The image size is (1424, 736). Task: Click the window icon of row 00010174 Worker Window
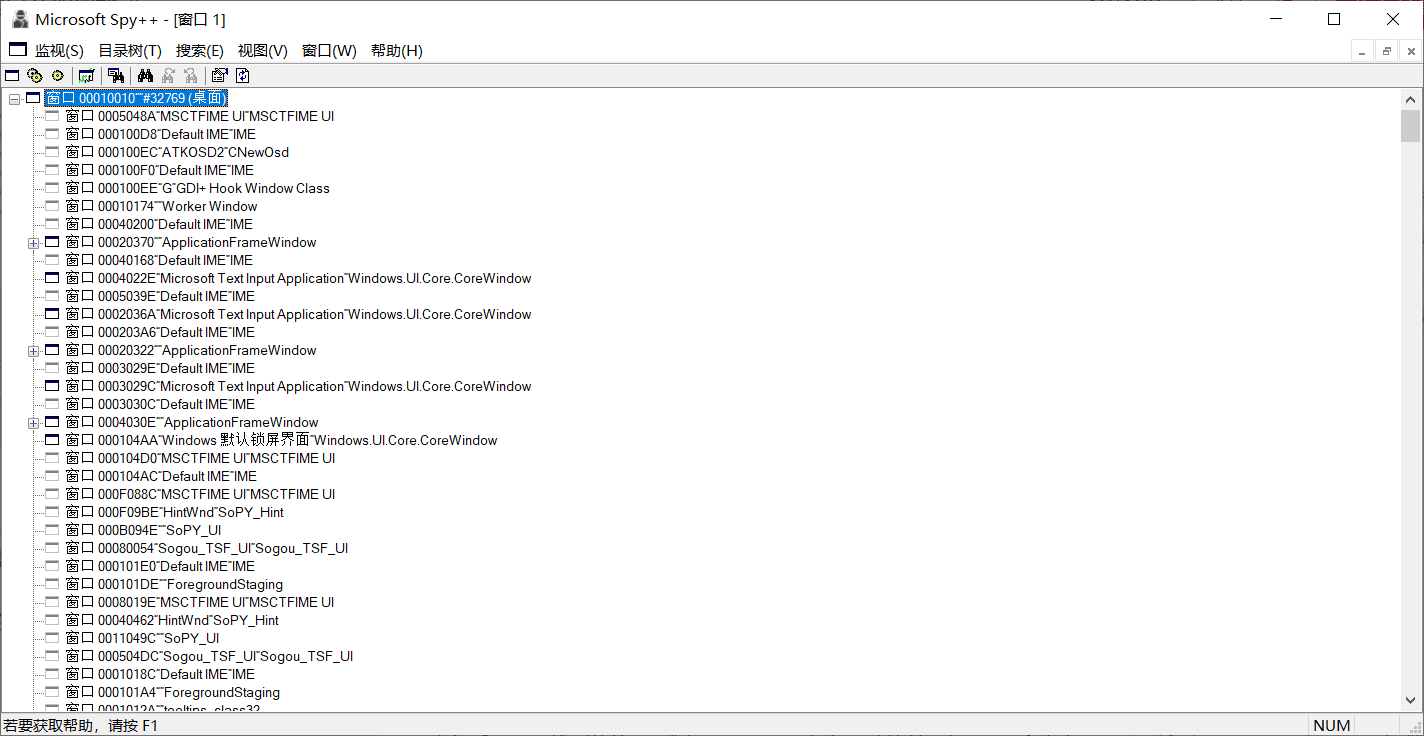point(52,206)
